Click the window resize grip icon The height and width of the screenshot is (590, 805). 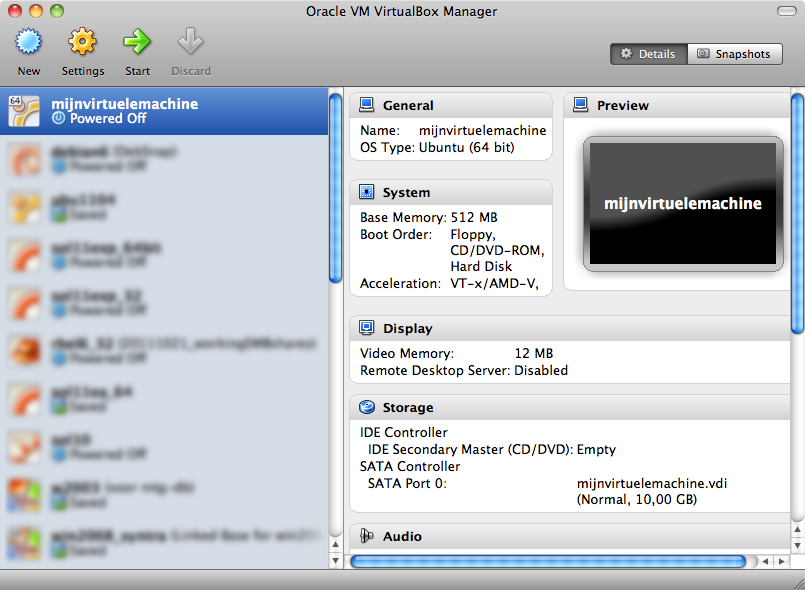[x=798, y=583]
